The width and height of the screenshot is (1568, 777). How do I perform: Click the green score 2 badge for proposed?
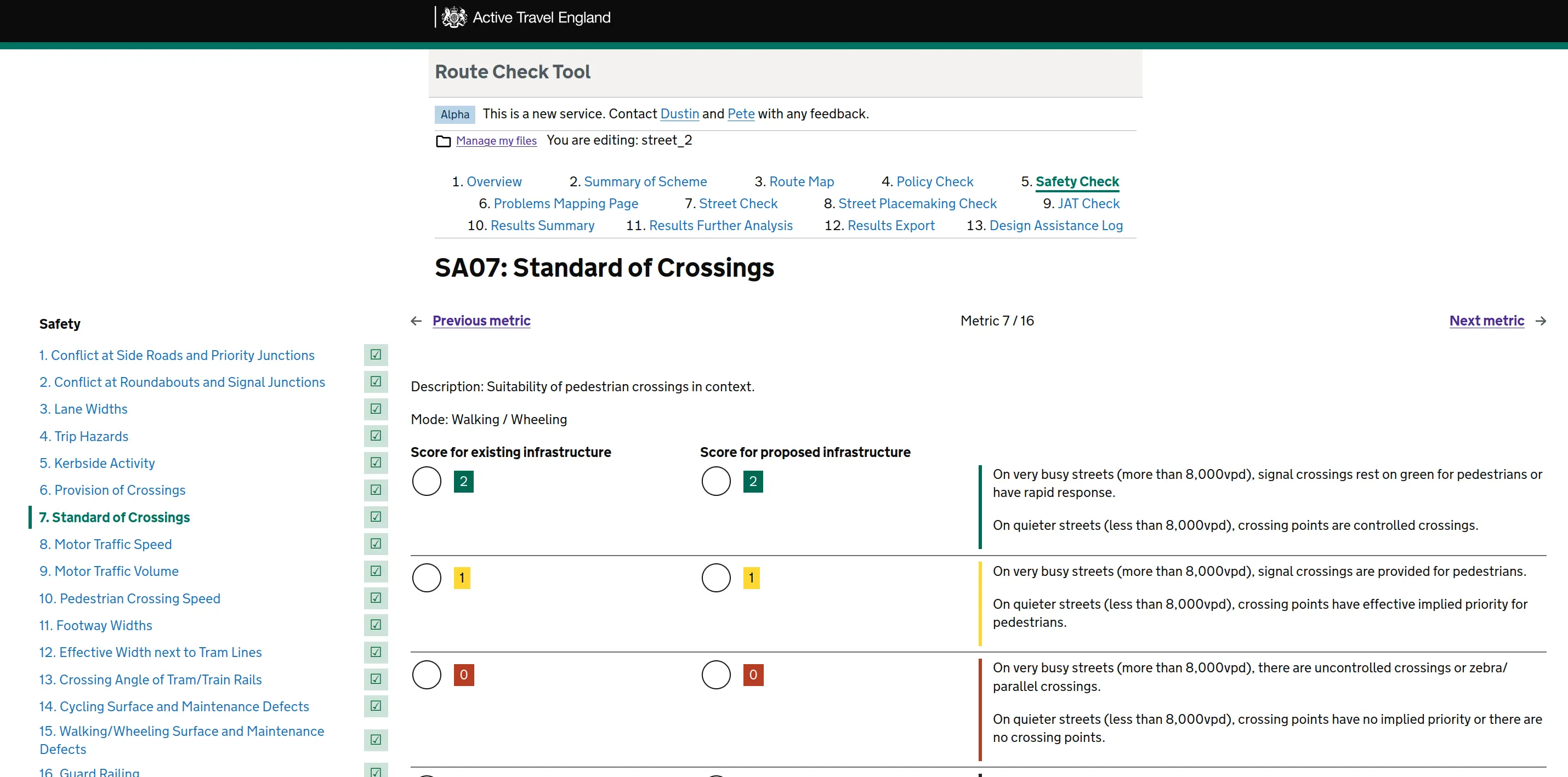coord(753,481)
